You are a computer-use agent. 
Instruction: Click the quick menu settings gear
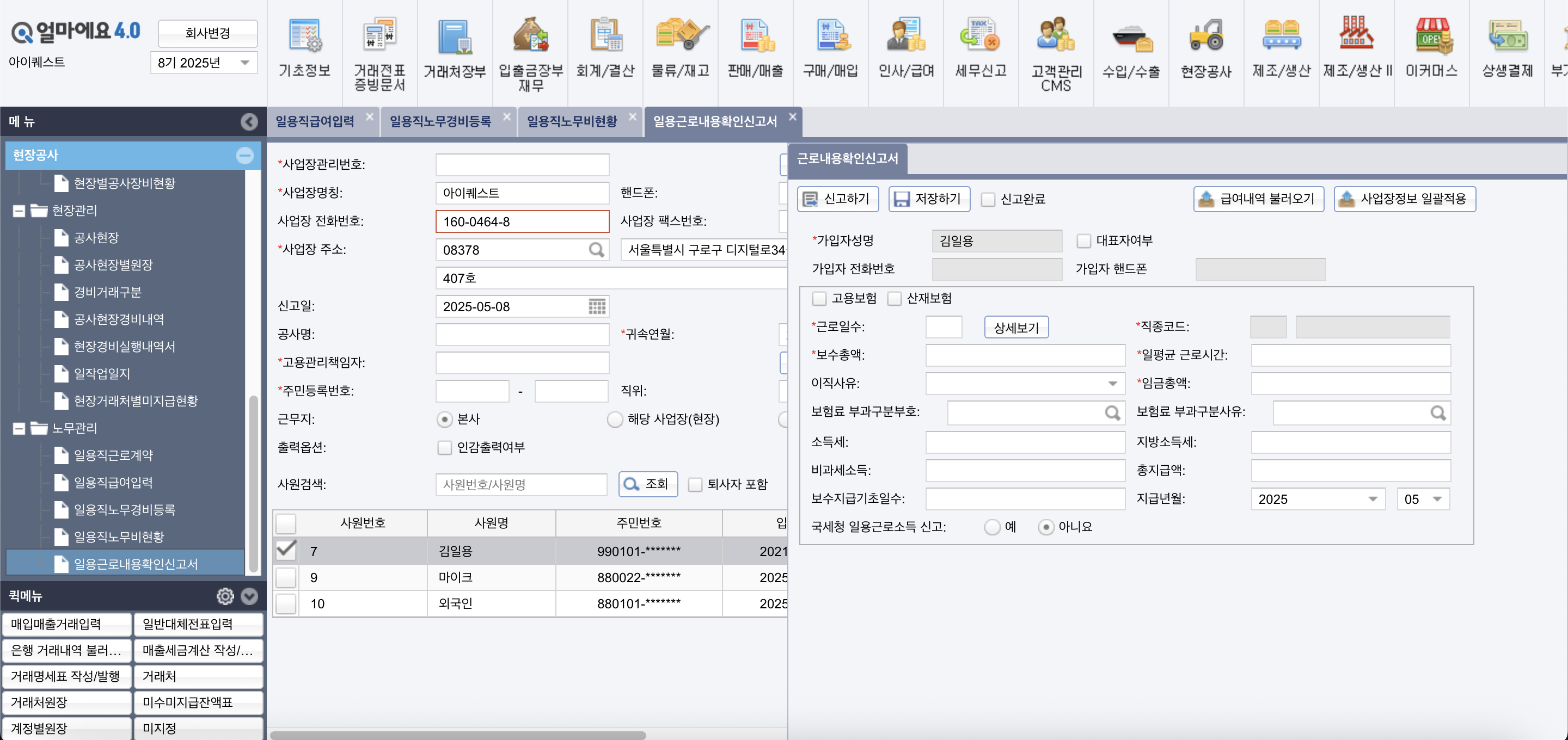coord(225,596)
